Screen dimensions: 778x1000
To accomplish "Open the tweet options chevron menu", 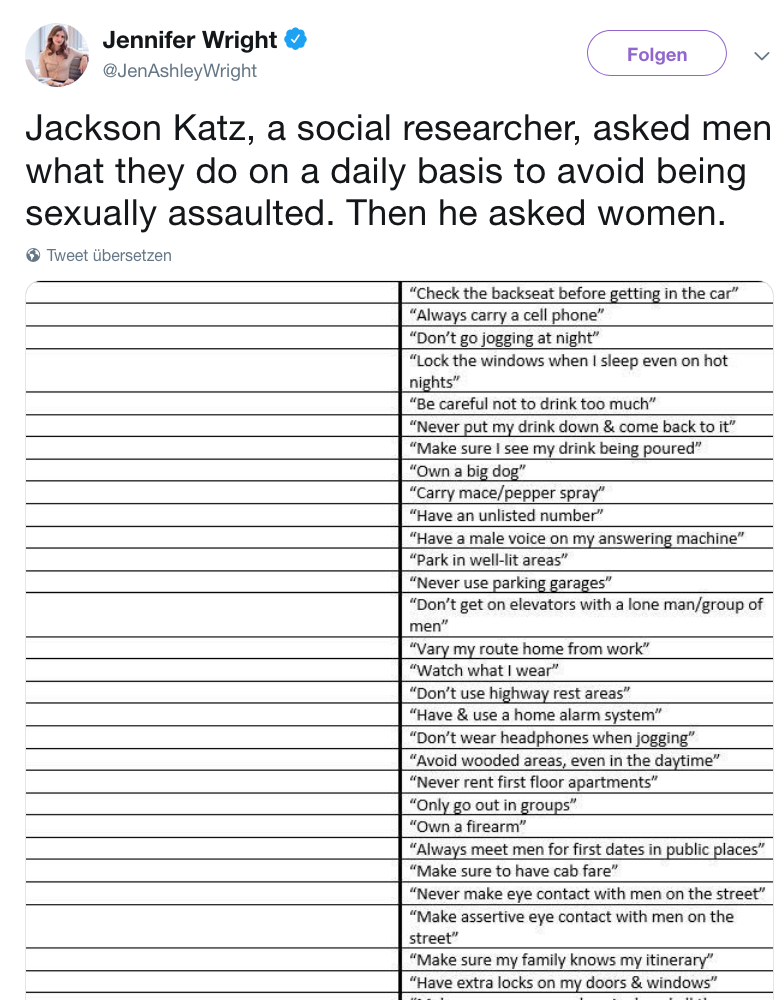I will coord(761,55).
